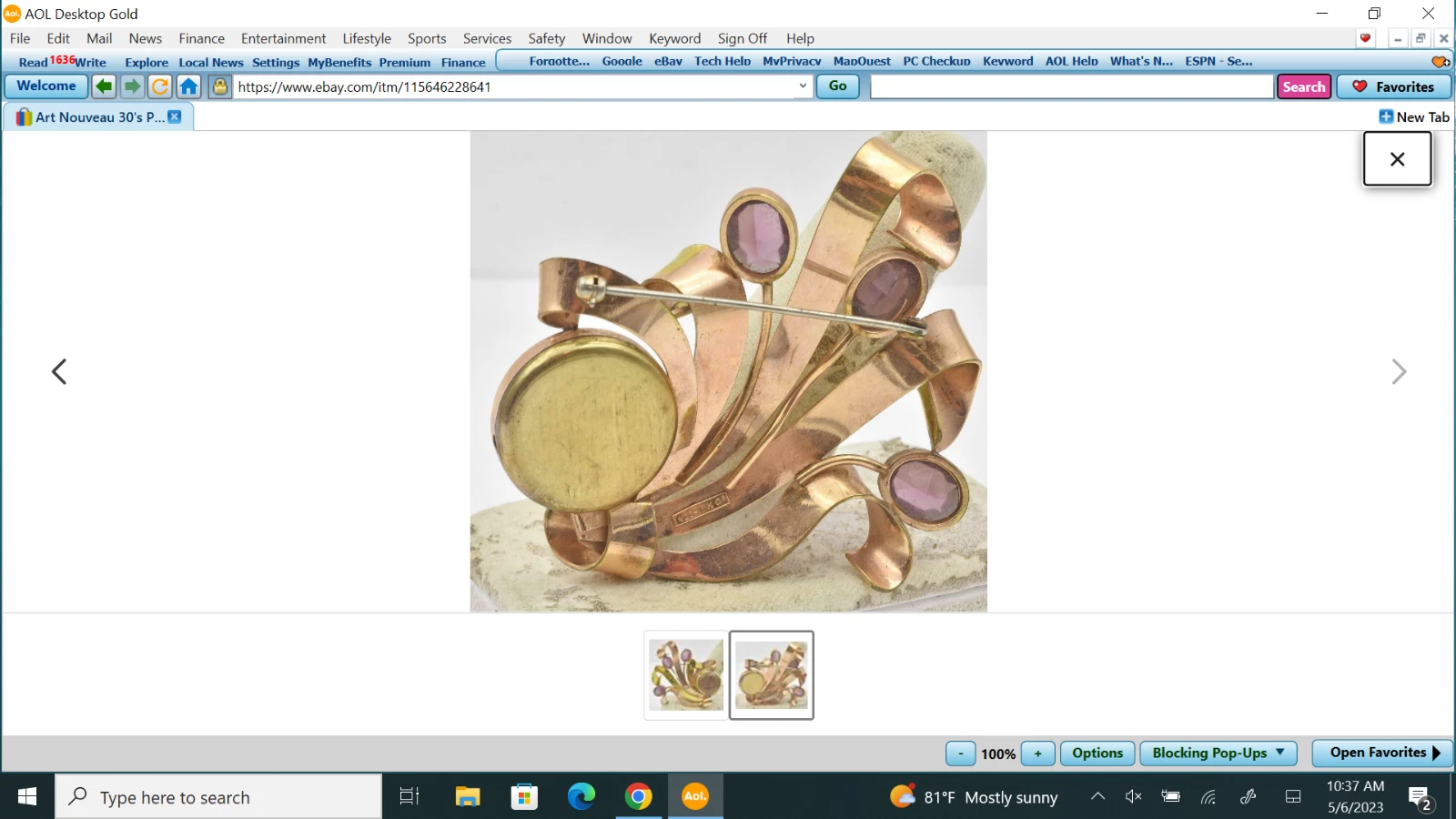Click Local News in the toolbar
The width and height of the screenshot is (1456, 819).
pyautogui.click(x=211, y=63)
